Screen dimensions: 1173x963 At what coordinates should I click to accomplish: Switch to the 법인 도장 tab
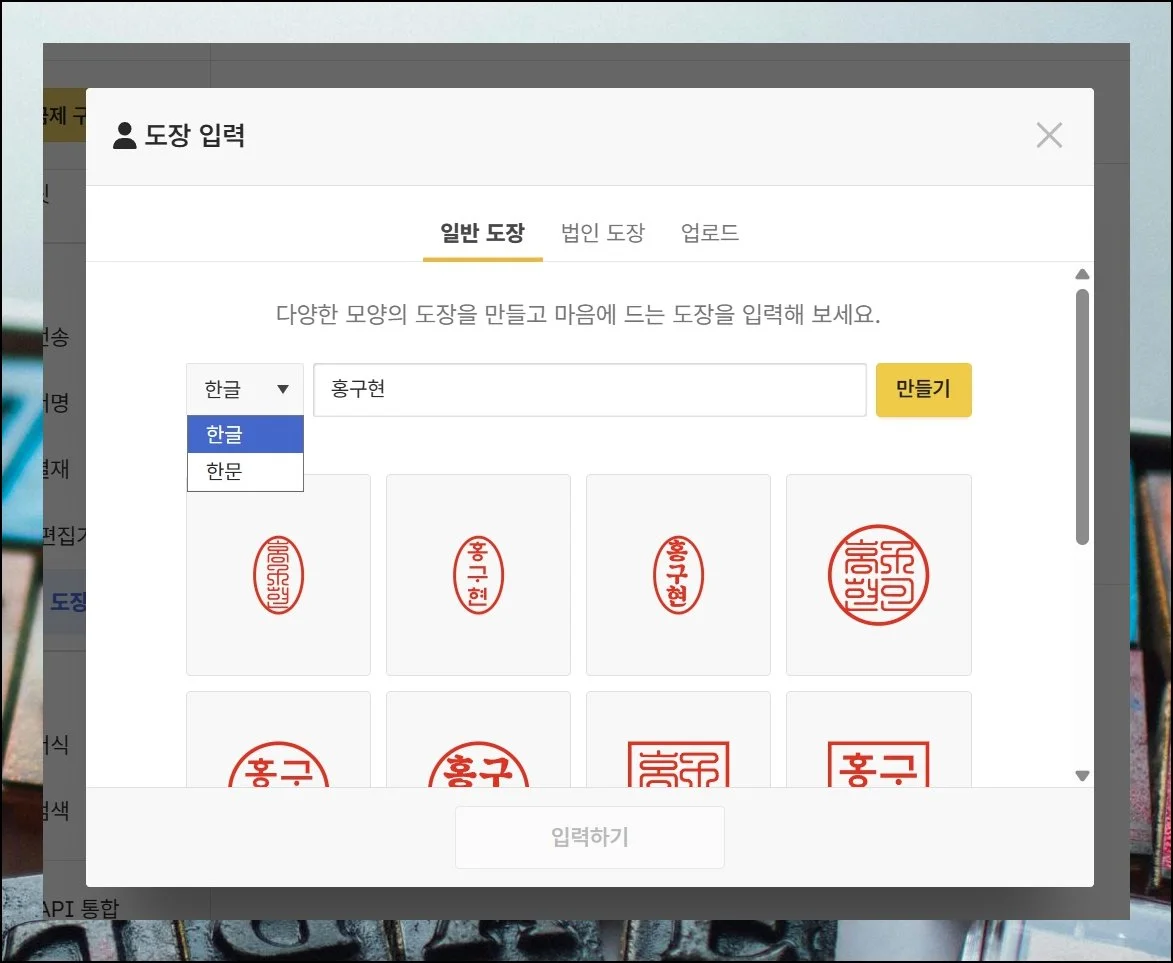[x=603, y=234]
